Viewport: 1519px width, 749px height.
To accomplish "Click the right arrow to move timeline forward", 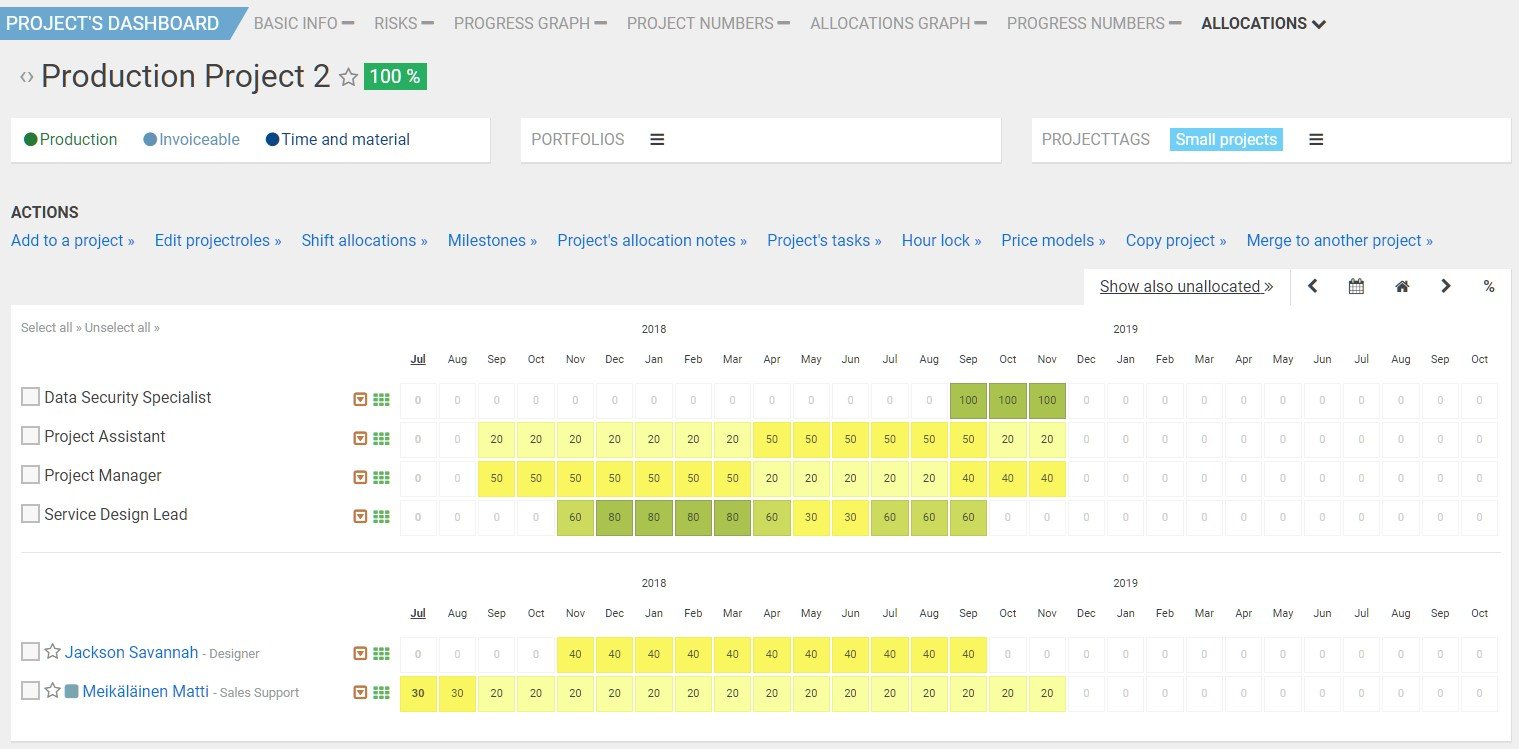I will point(1445,286).
